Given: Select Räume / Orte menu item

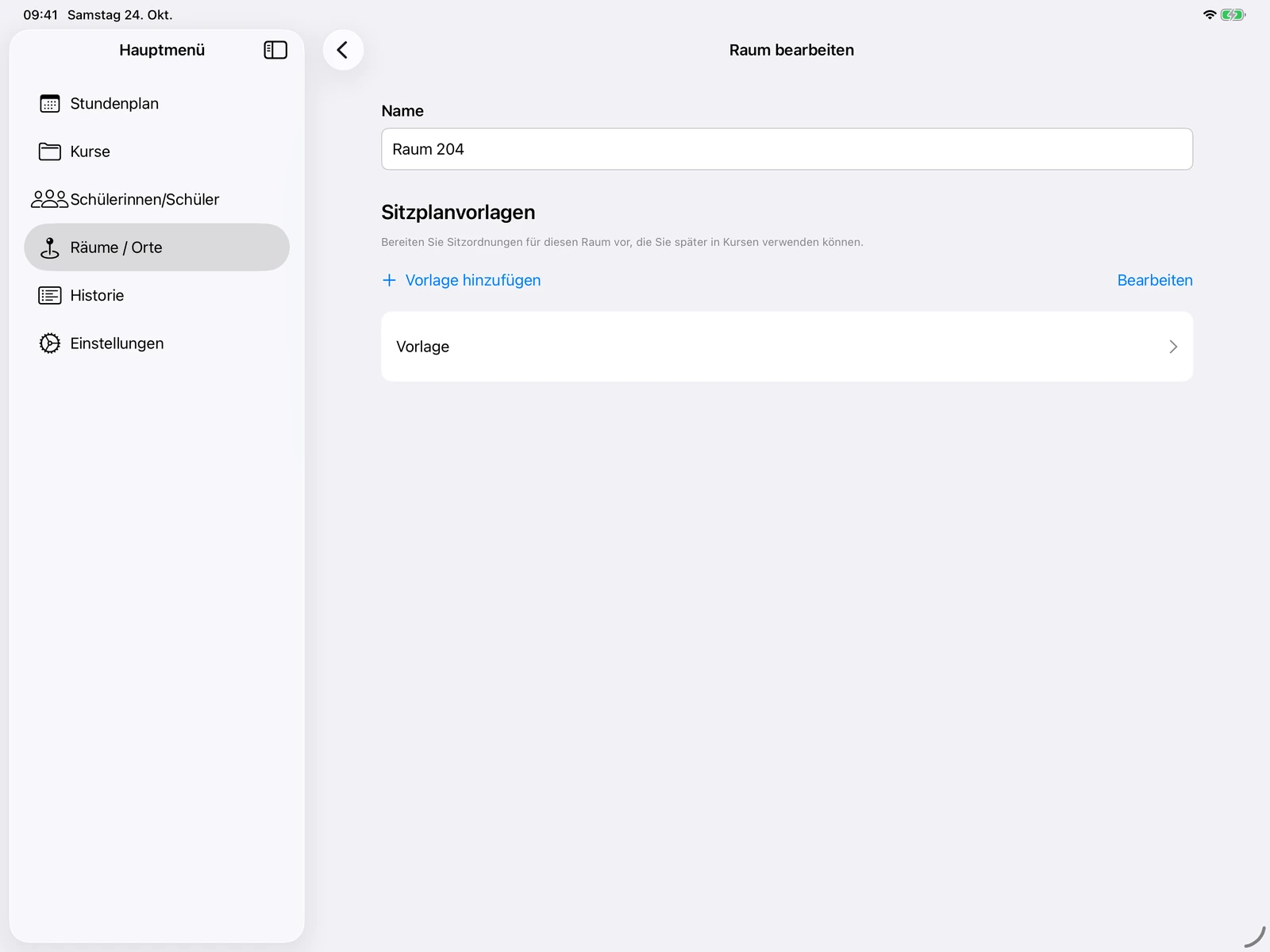Looking at the screenshot, I should coord(157,248).
